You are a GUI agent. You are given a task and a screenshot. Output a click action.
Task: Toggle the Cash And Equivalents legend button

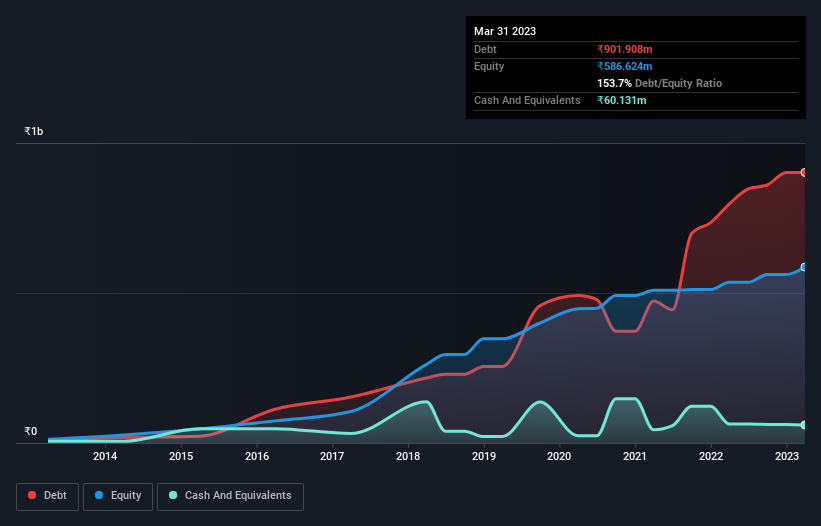230,496
